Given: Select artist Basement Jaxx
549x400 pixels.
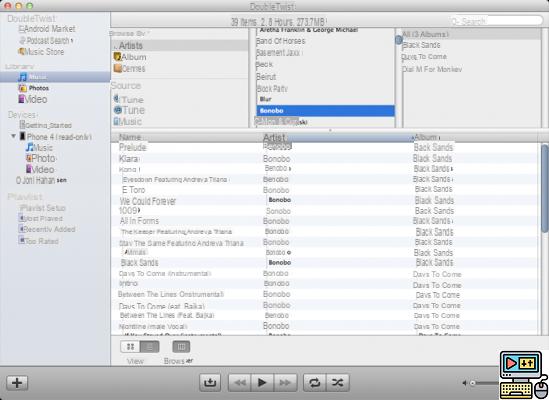Looking at the screenshot, I should click(x=279, y=53).
